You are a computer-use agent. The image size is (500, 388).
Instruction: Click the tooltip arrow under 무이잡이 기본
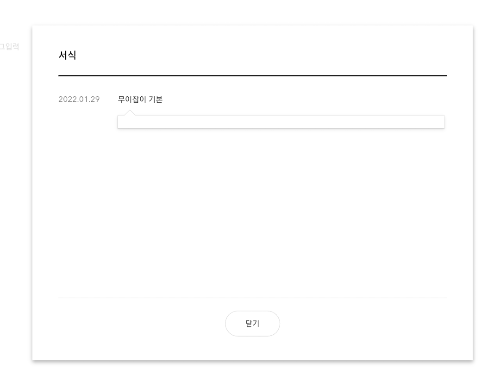(x=130, y=113)
